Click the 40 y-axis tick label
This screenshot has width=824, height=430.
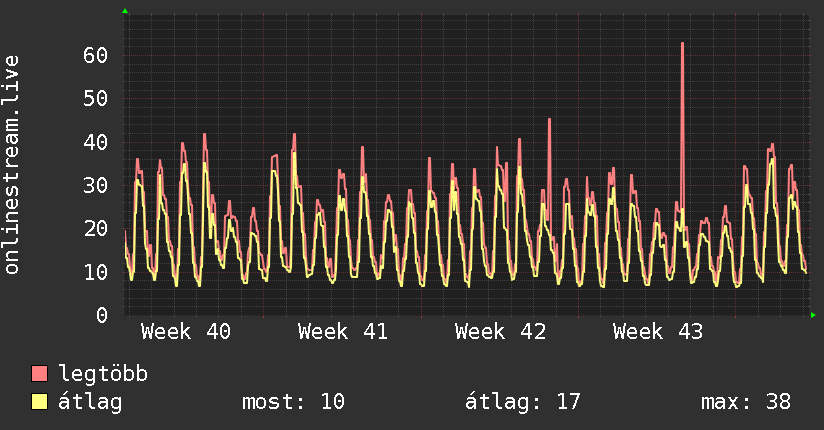pyautogui.click(x=96, y=142)
